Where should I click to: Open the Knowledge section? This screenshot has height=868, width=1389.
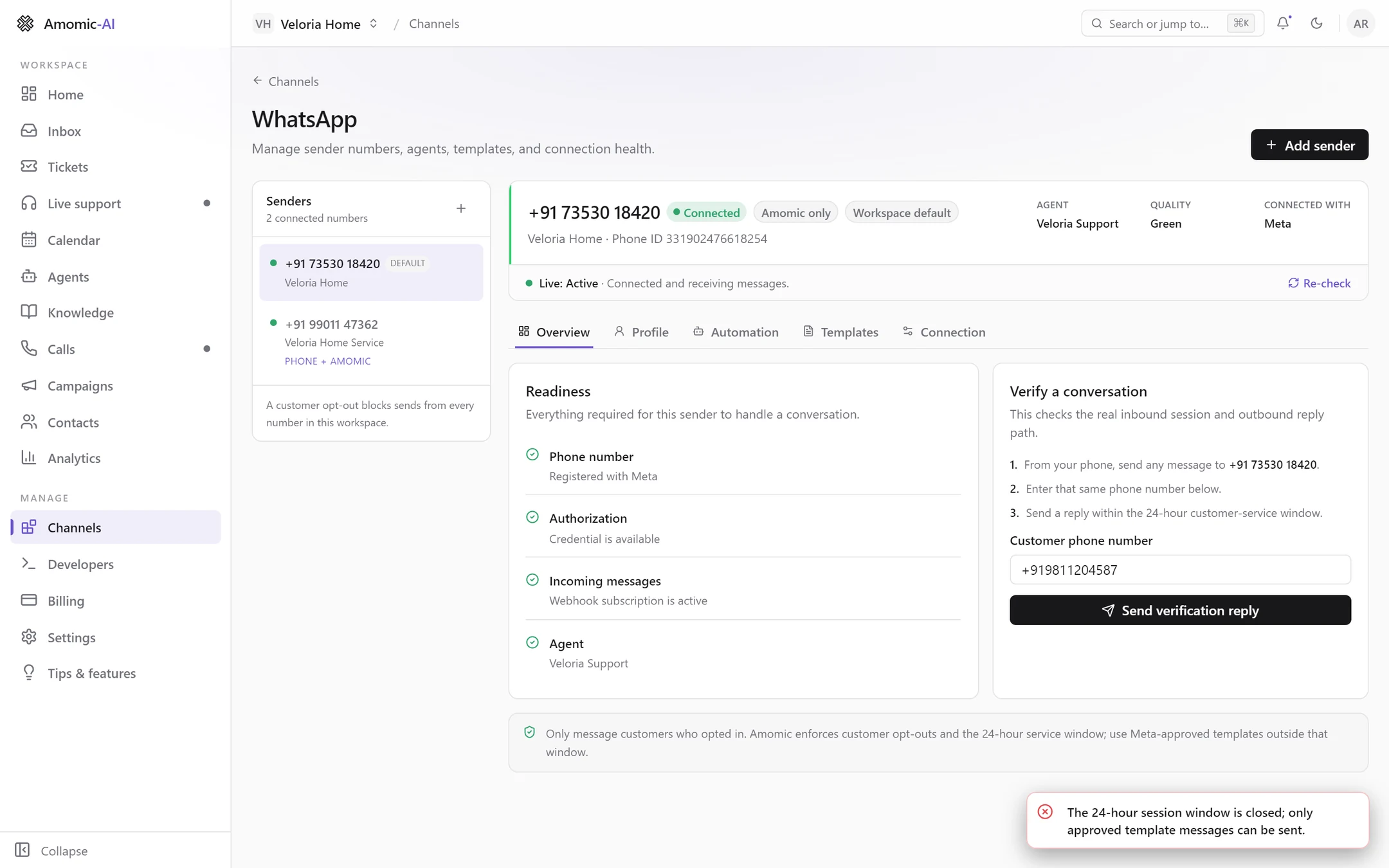click(116, 312)
